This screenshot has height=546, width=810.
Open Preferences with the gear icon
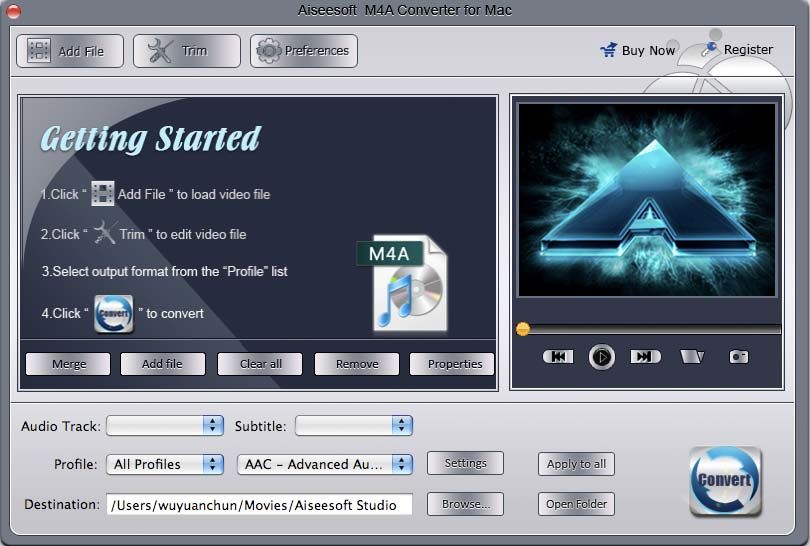[x=304, y=51]
